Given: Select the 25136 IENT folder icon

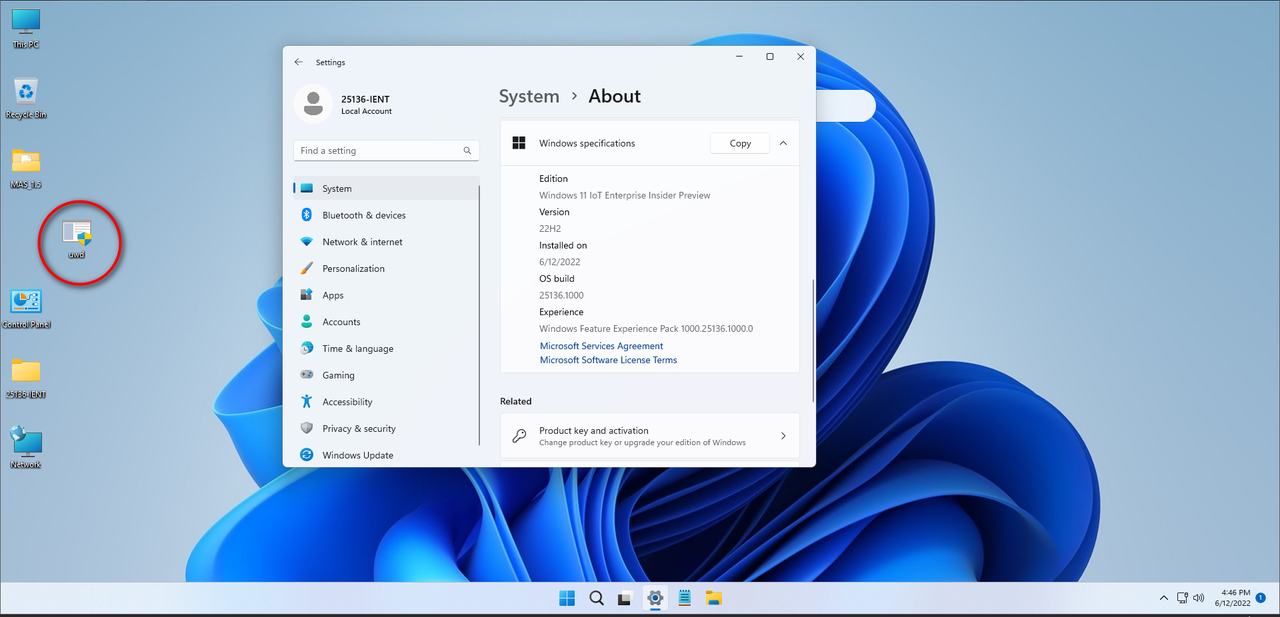Looking at the screenshot, I should (26, 377).
